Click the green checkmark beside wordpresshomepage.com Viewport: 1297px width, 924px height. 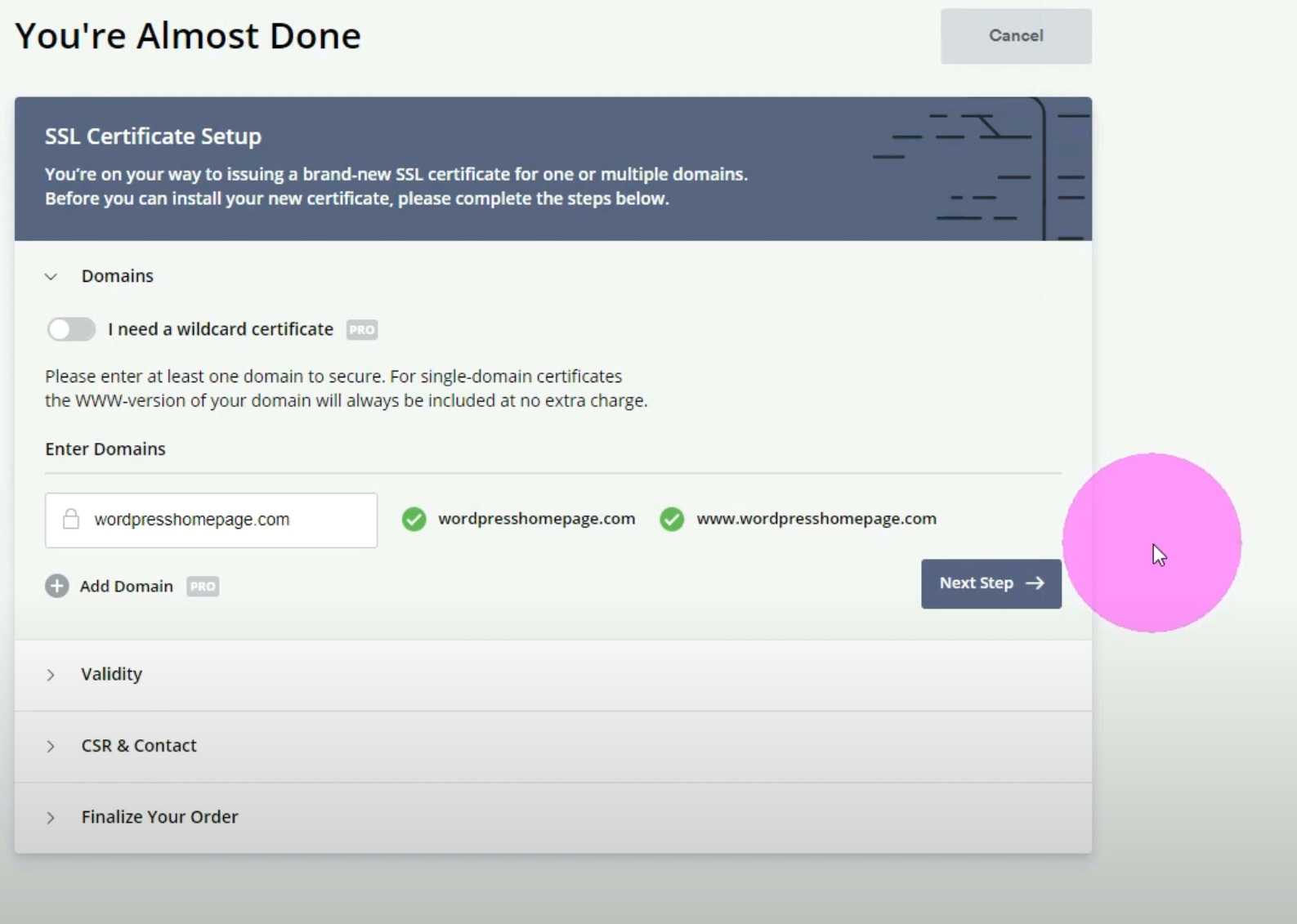tap(414, 520)
